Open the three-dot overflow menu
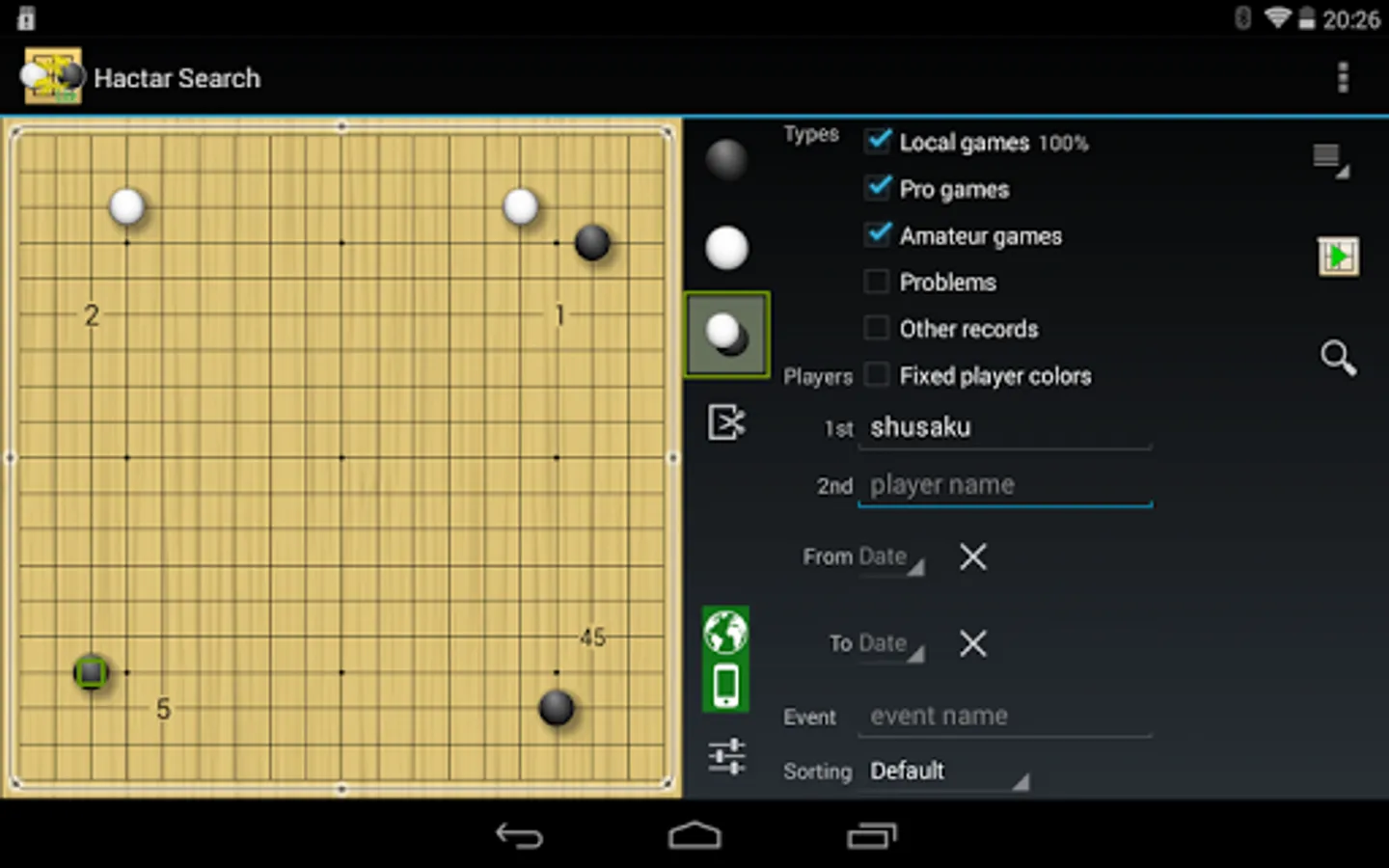Image resolution: width=1389 pixels, height=868 pixels. [x=1343, y=77]
